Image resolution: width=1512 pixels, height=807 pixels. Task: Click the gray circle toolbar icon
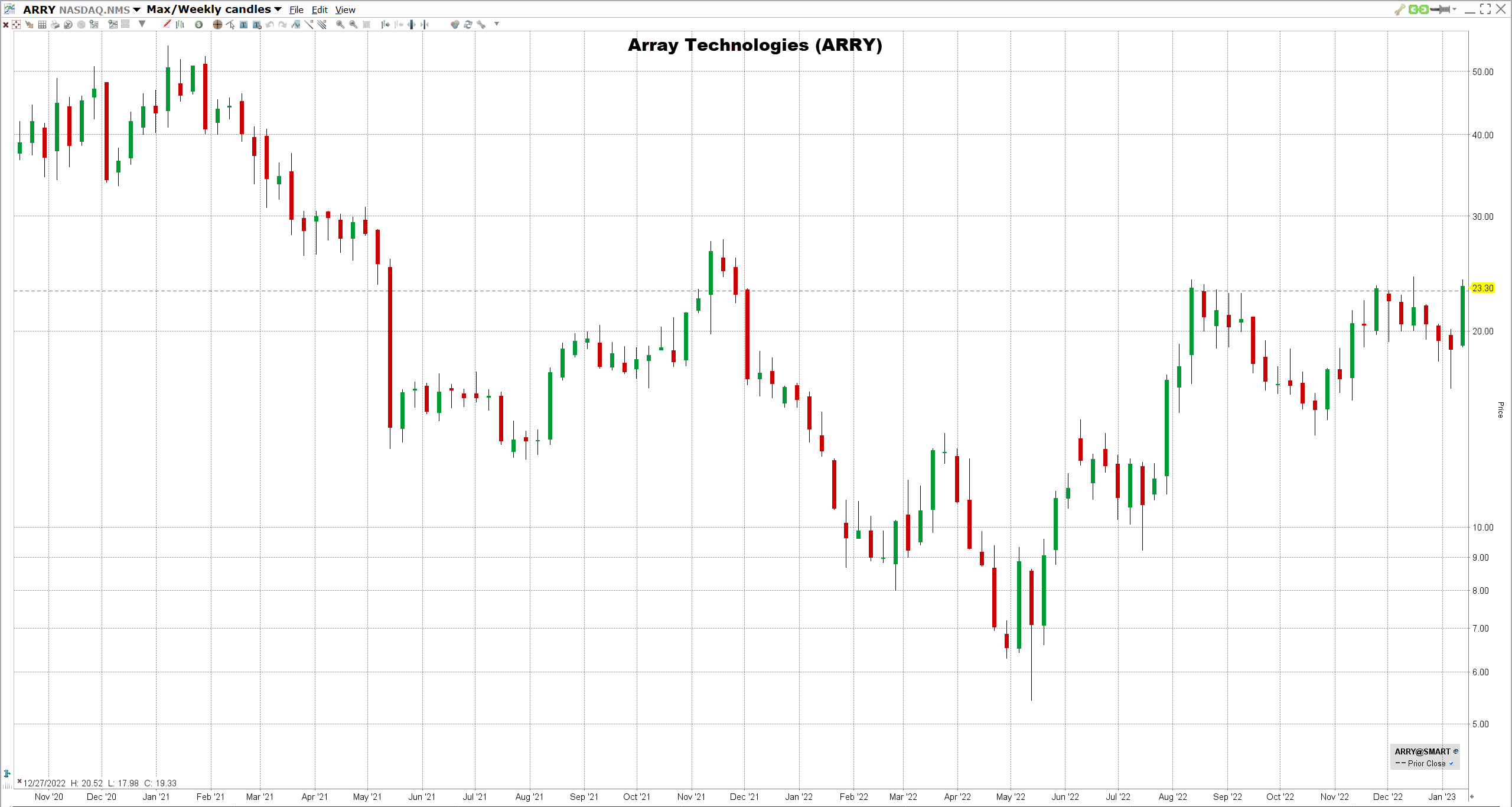click(81, 24)
